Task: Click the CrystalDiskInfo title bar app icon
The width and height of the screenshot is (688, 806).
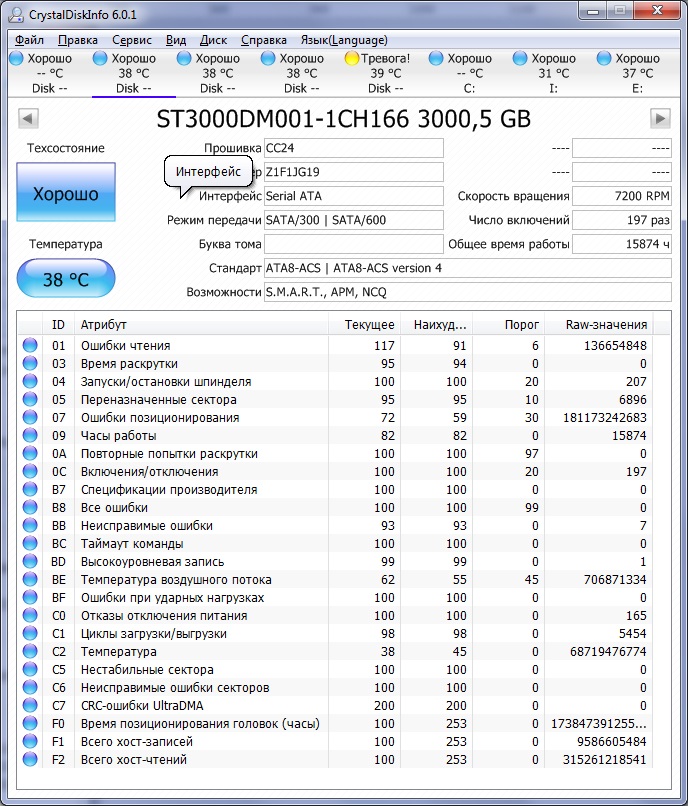Action: [16, 14]
